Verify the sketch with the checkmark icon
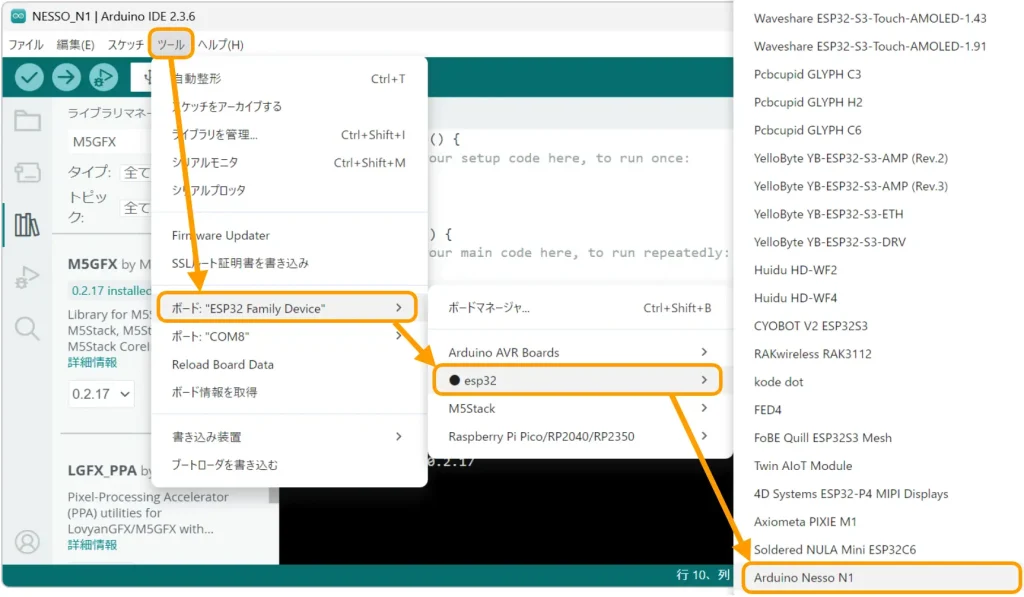The width and height of the screenshot is (1024, 597). pyautogui.click(x=29, y=76)
